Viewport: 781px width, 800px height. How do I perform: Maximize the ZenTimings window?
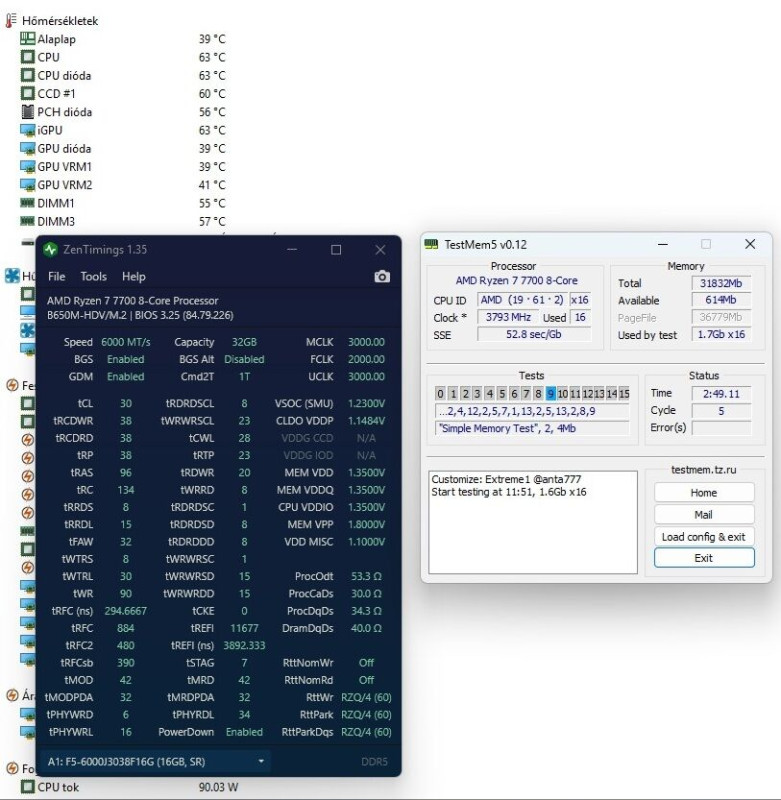[x=336, y=249]
